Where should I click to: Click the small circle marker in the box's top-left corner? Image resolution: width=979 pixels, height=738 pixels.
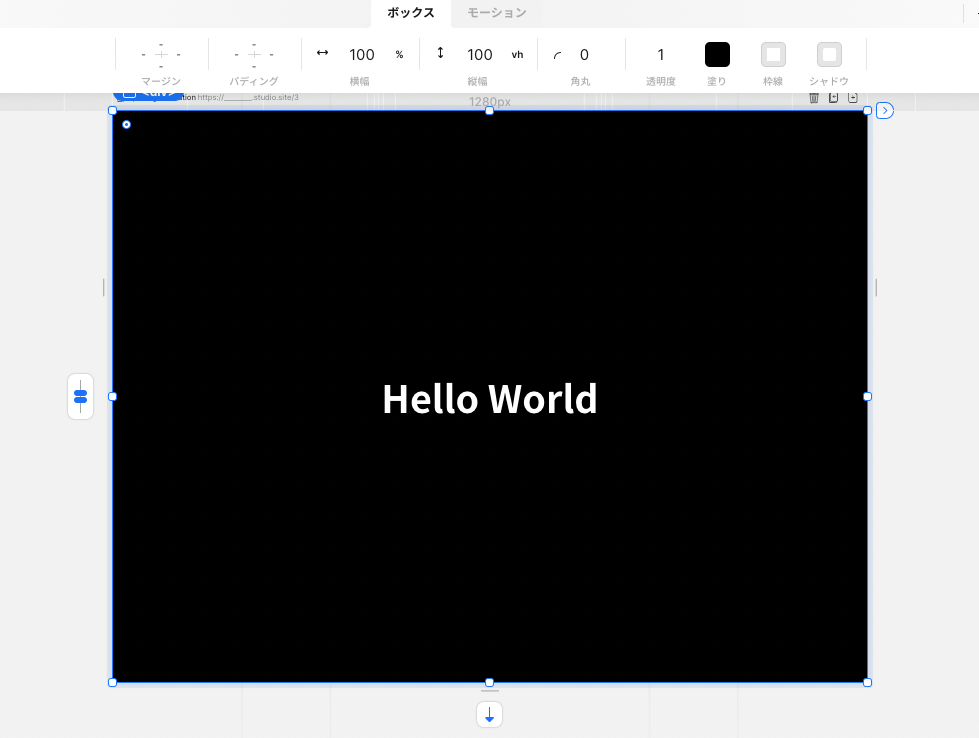pos(126,125)
